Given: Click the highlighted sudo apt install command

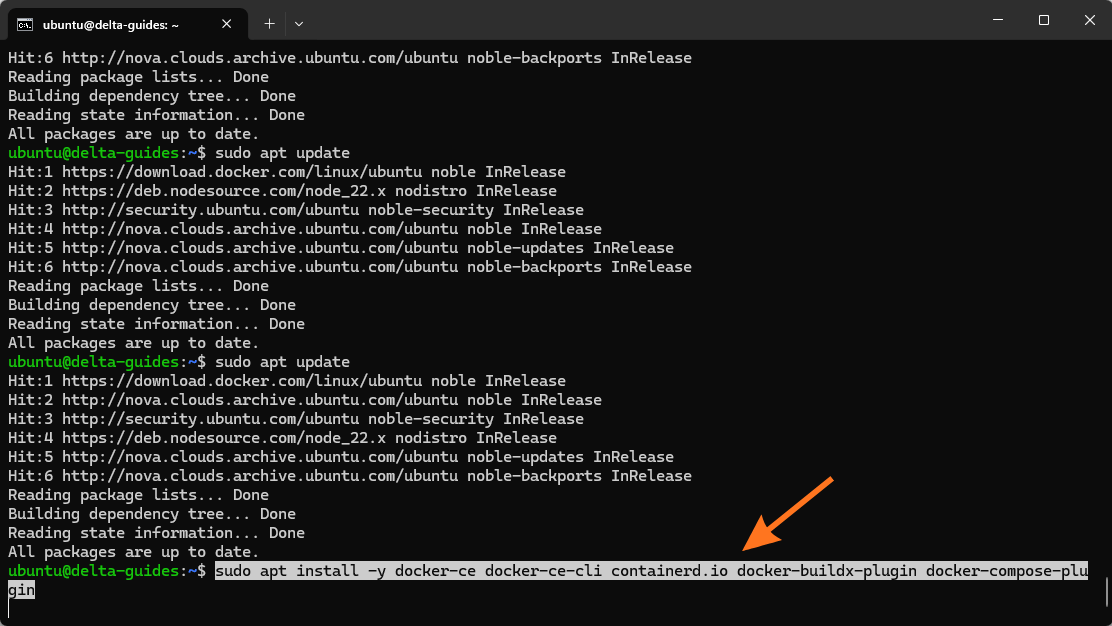Looking at the screenshot, I should (x=651, y=571).
